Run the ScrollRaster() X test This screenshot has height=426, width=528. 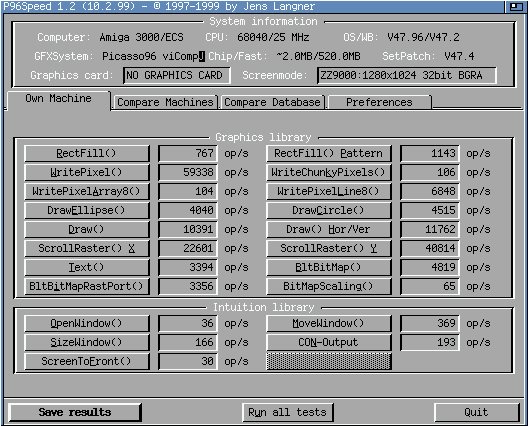click(87, 248)
